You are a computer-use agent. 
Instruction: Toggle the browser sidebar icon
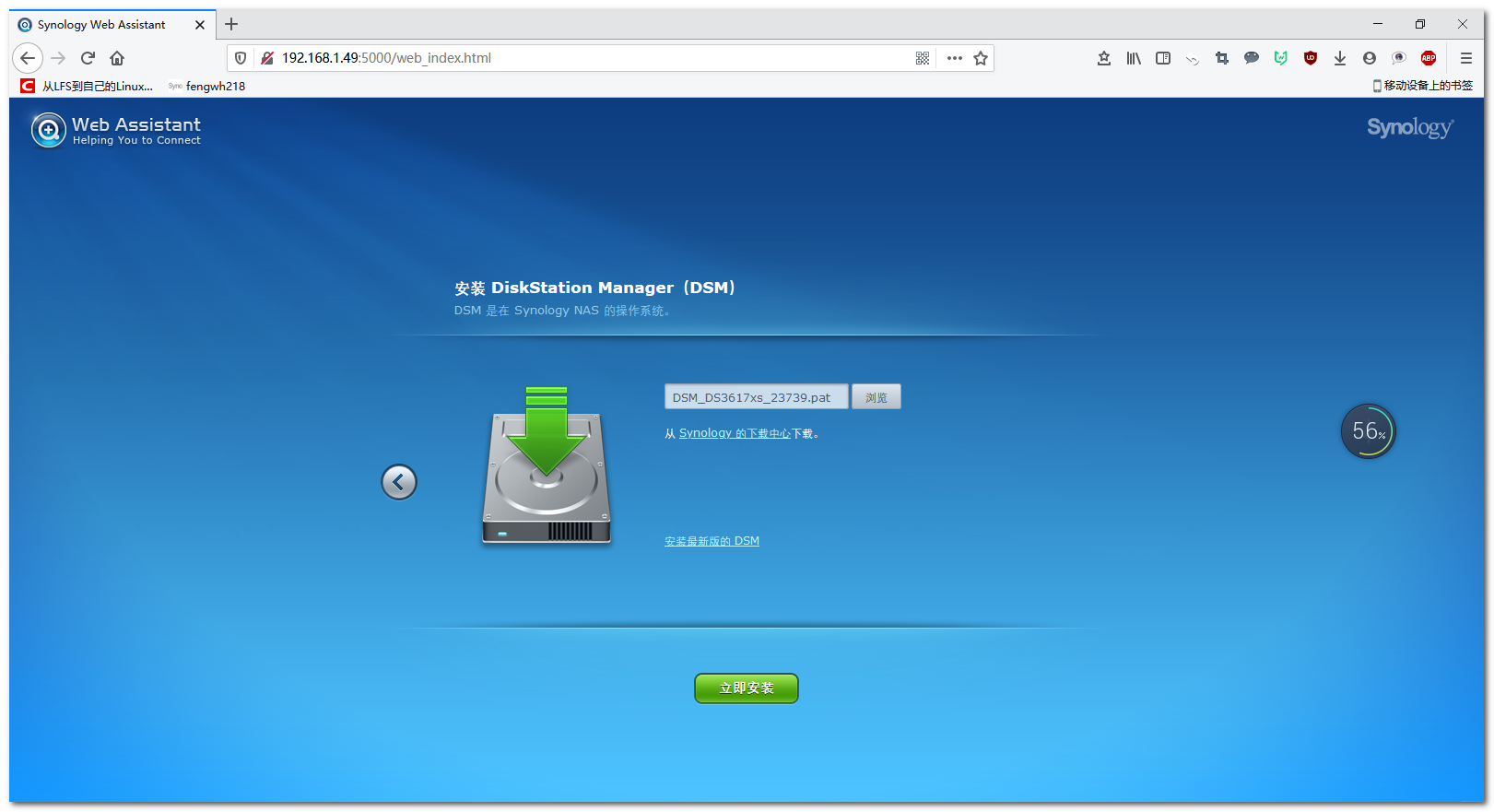pyautogui.click(x=1163, y=58)
